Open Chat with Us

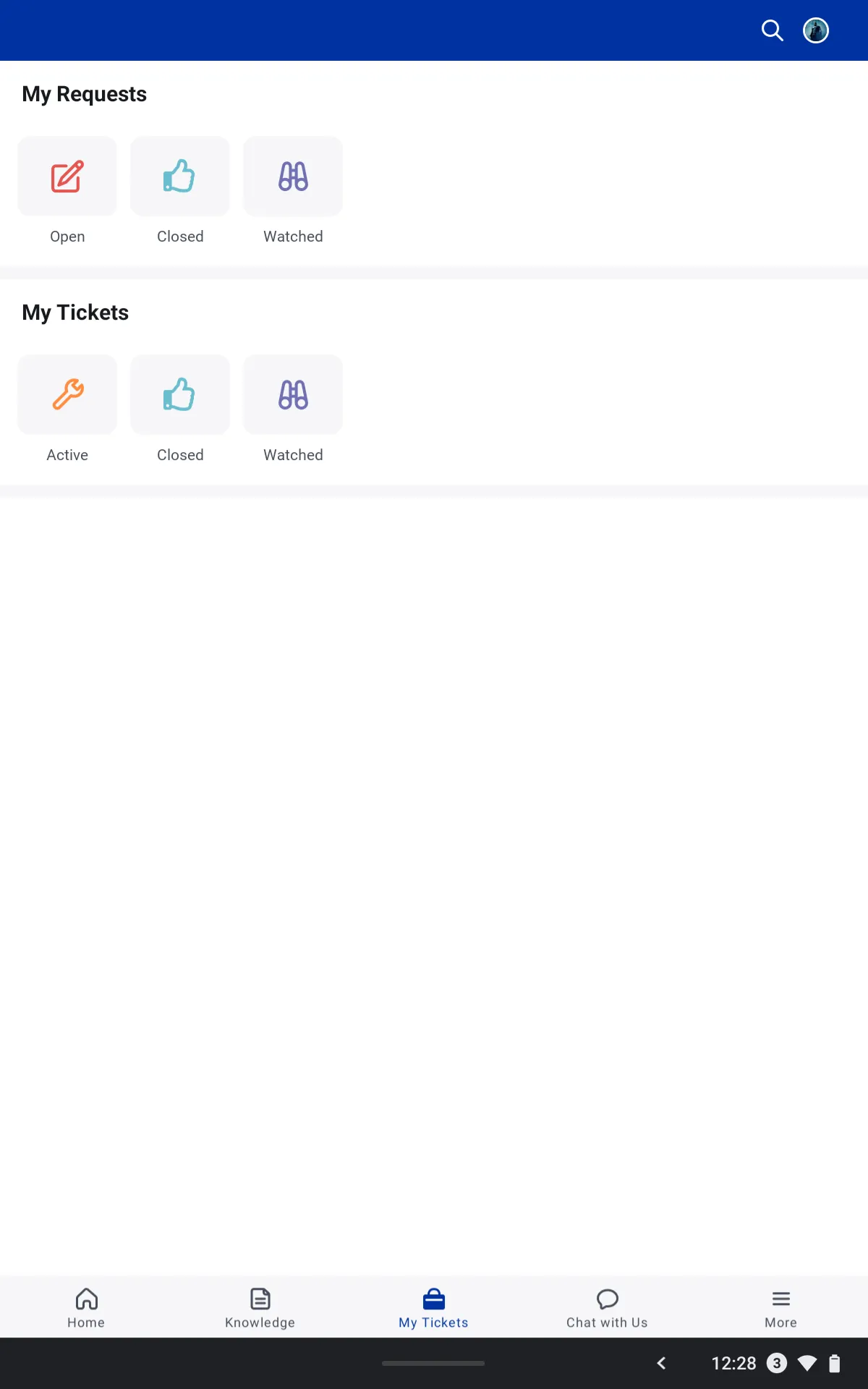(607, 1306)
